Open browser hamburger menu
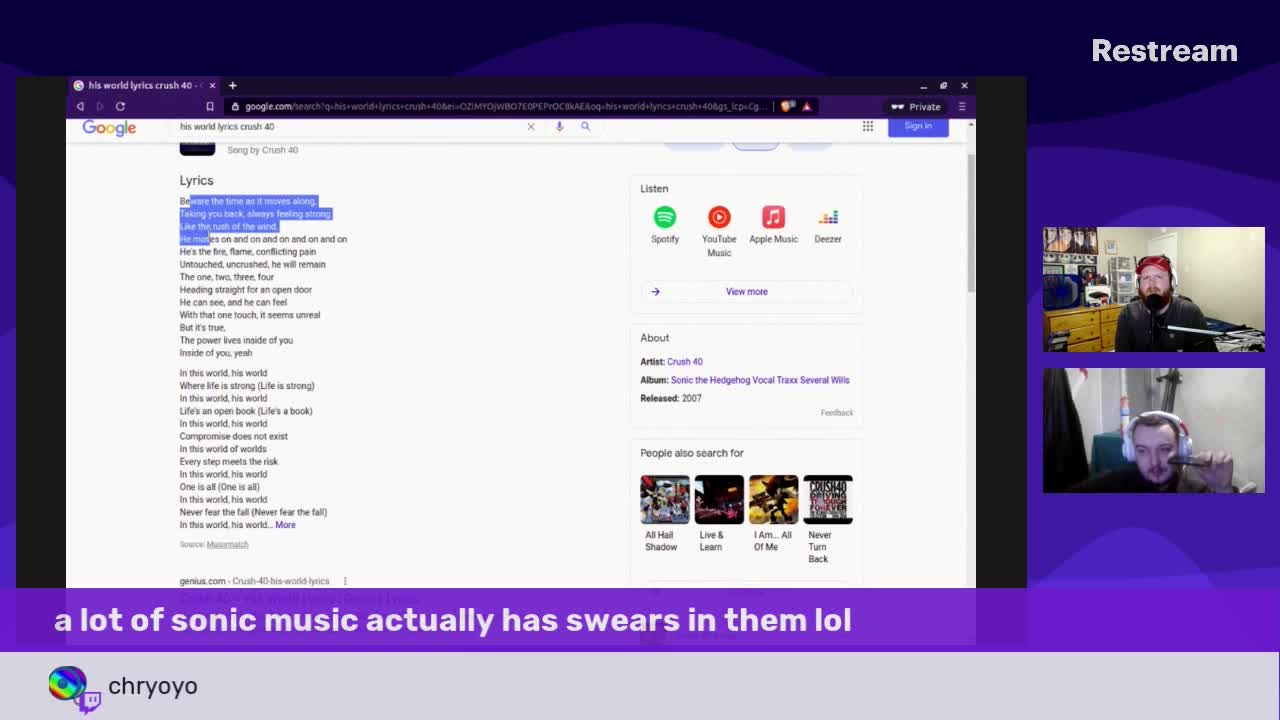The height and width of the screenshot is (720, 1280). coord(962,106)
